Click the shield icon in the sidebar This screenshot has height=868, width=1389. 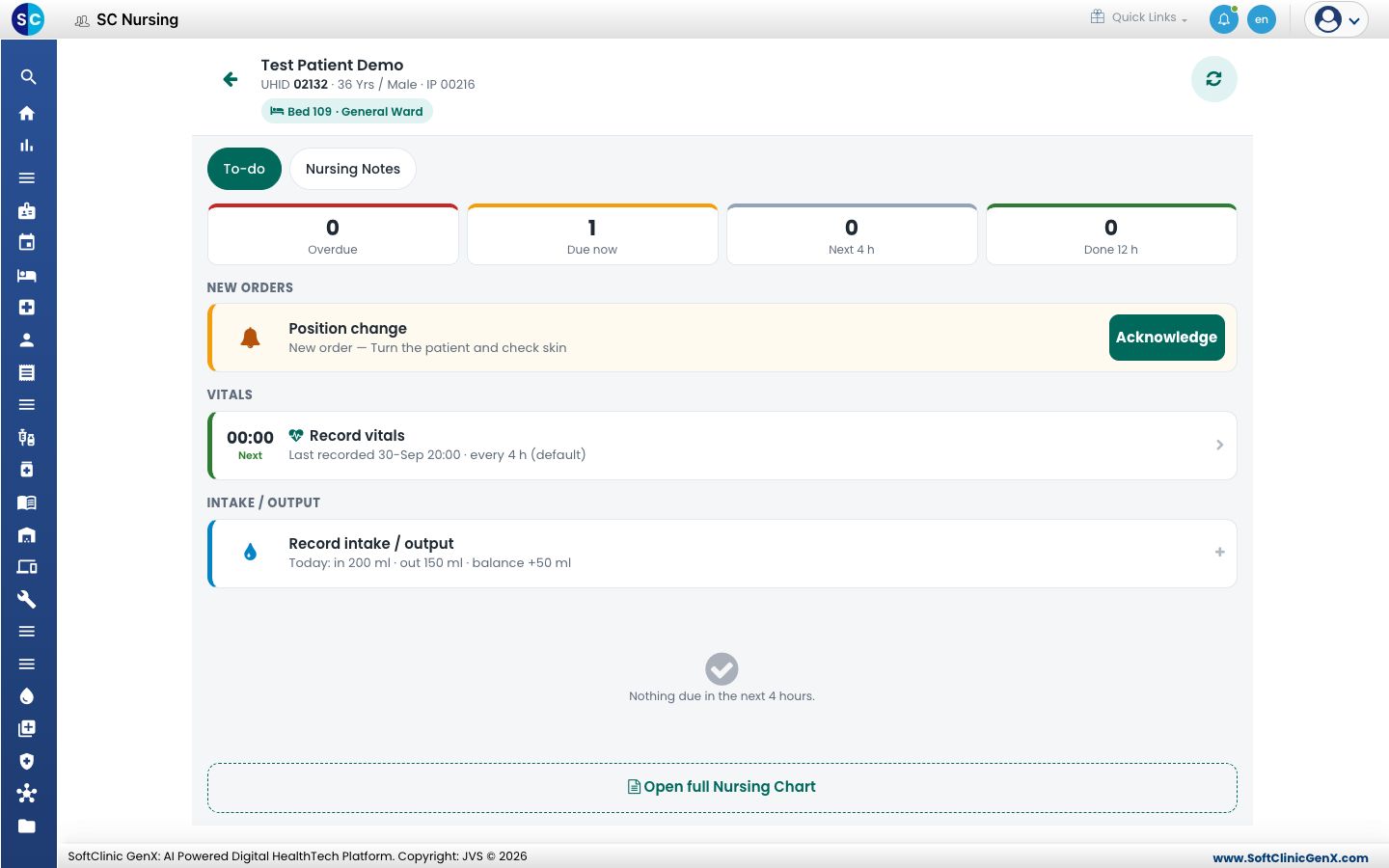[27, 761]
